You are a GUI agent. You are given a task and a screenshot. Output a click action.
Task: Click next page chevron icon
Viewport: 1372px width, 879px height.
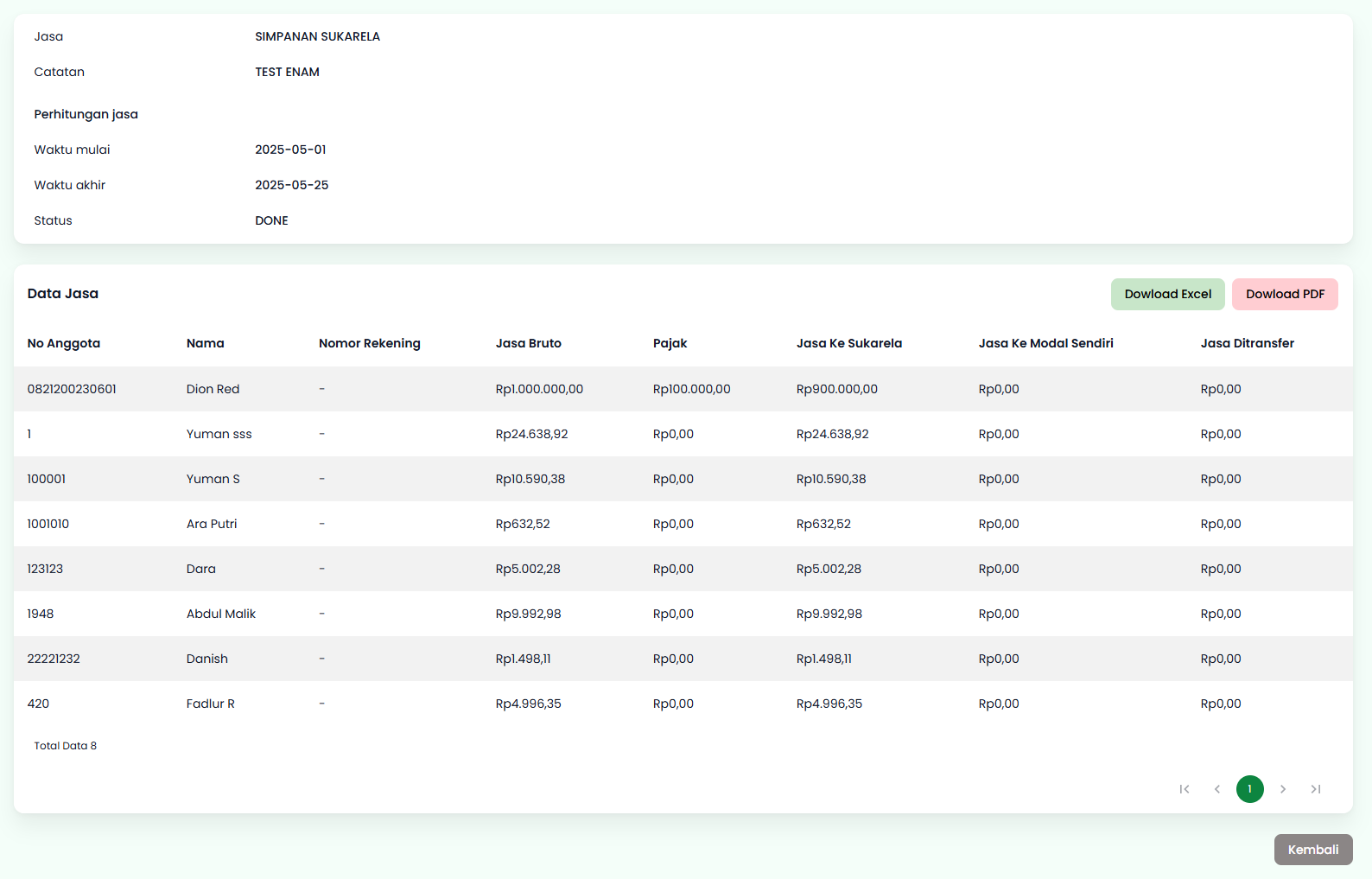pyautogui.click(x=1283, y=789)
